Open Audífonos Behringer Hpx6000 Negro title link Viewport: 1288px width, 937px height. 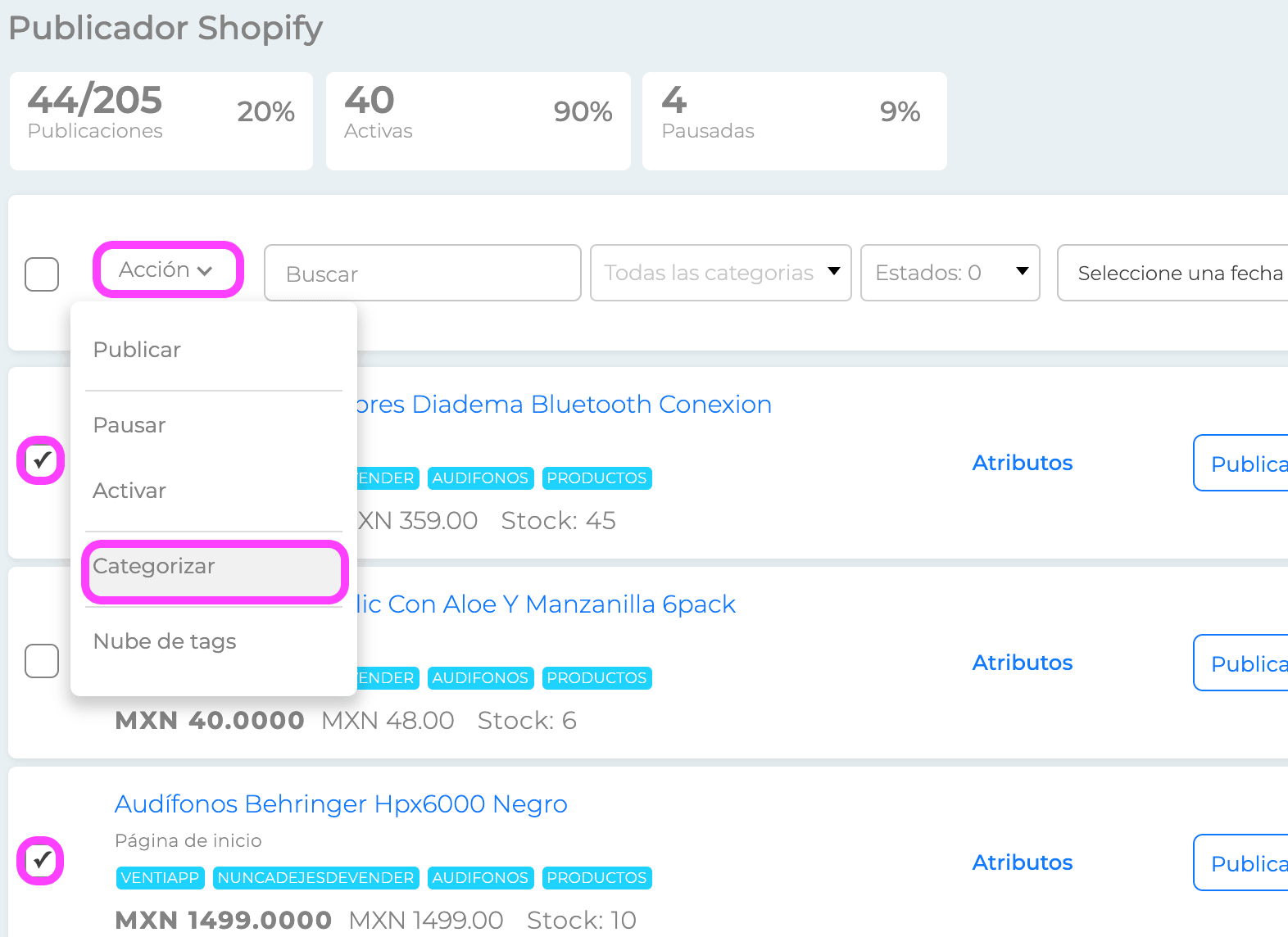(341, 804)
